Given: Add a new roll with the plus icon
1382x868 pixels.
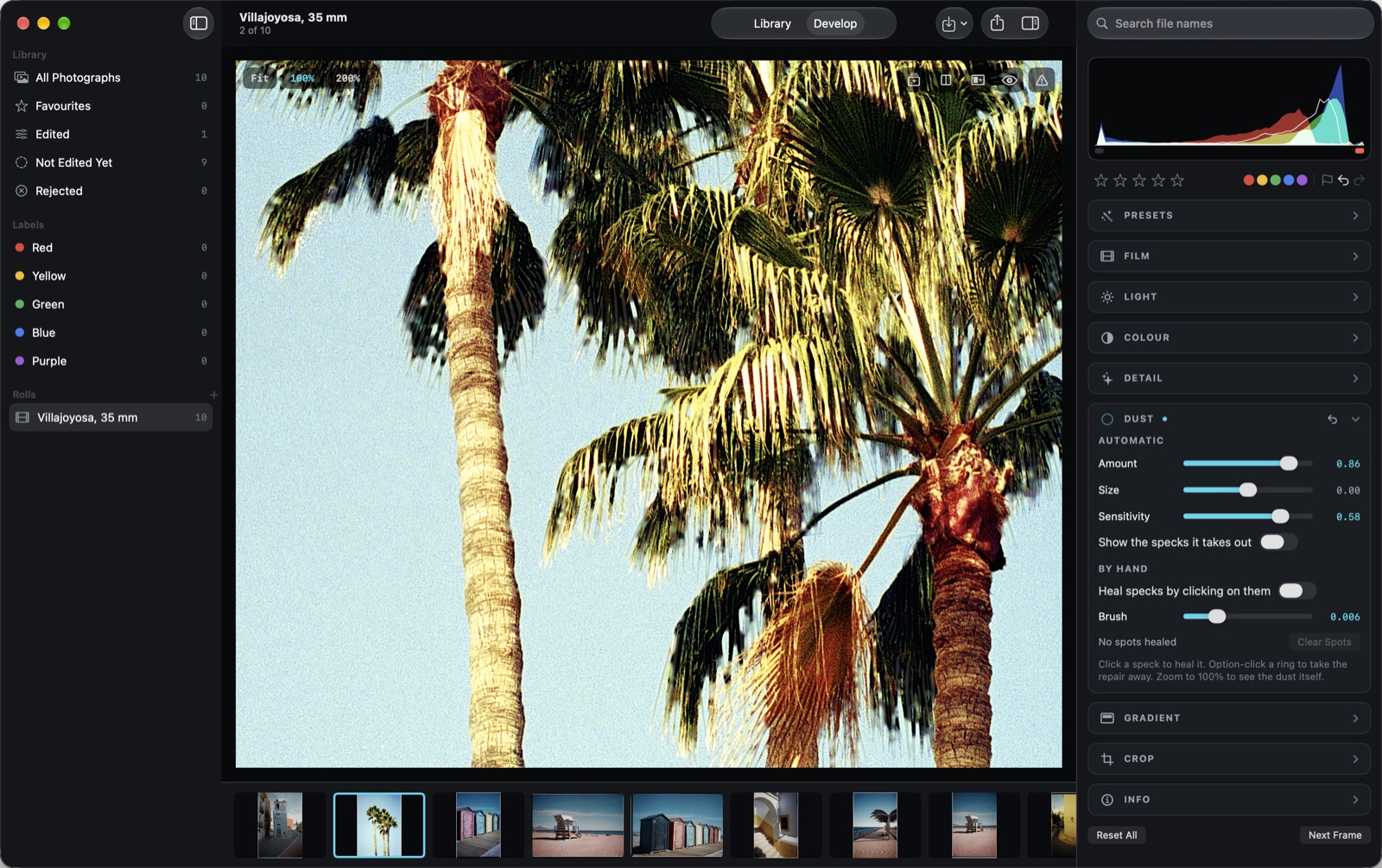Looking at the screenshot, I should click(x=213, y=395).
